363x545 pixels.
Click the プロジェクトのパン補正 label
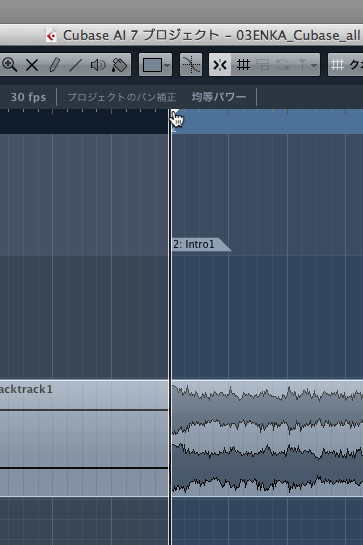pos(122,97)
